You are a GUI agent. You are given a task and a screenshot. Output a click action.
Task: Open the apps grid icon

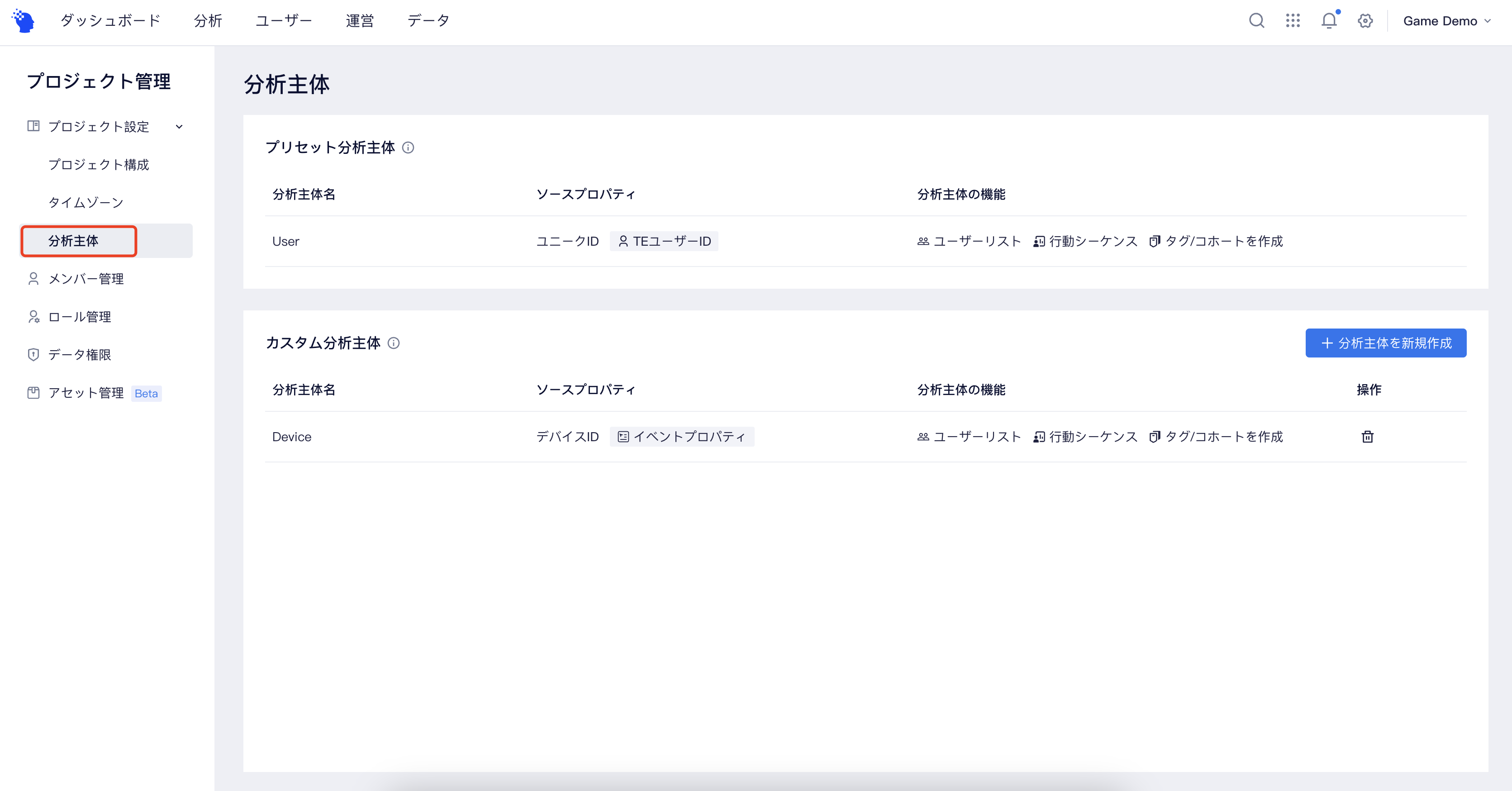(x=1293, y=21)
